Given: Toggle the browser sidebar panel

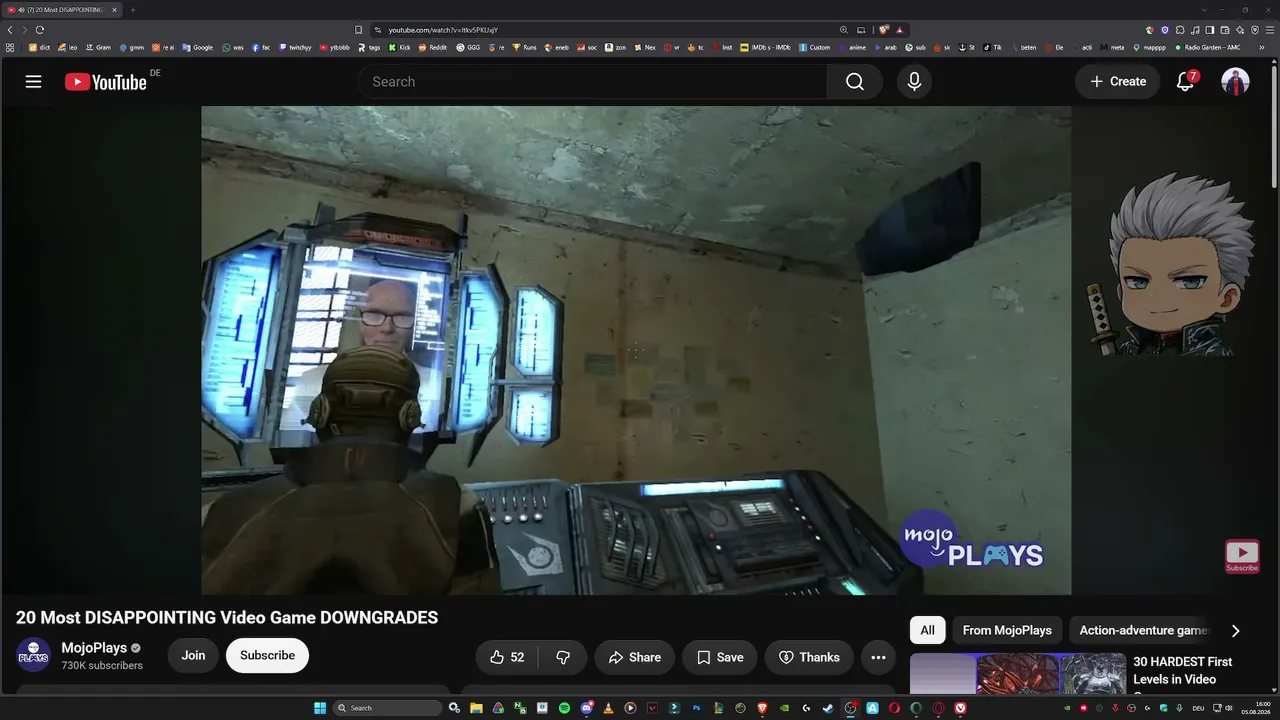Looking at the screenshot, I should click(1210, 30).
